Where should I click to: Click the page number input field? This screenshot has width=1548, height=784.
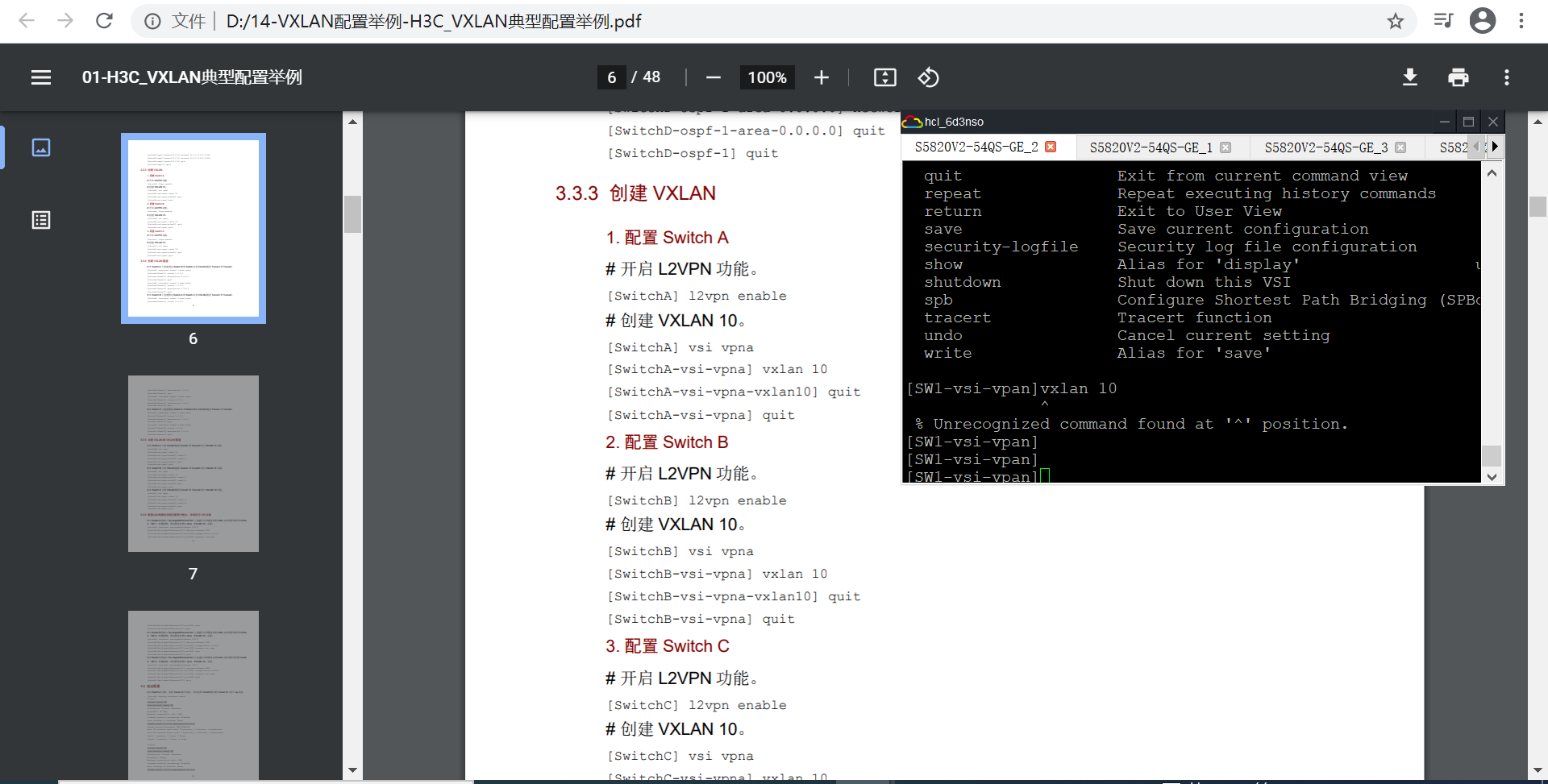pos(611,77)
